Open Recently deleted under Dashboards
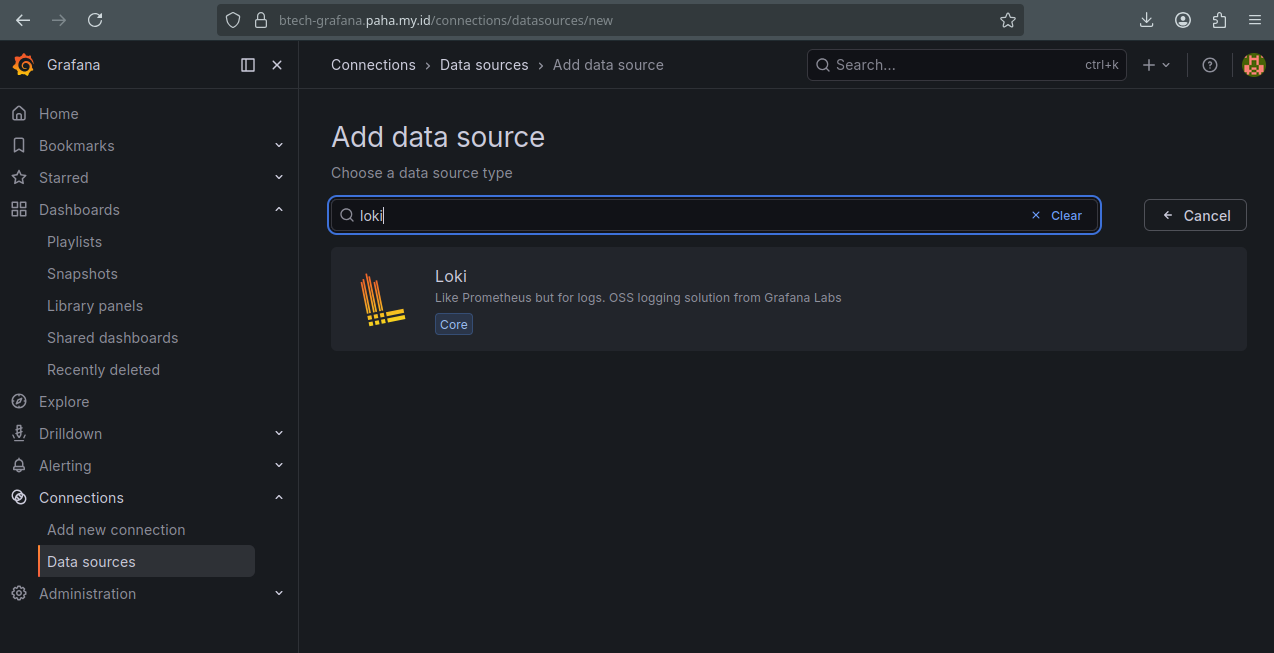 (104, 370)
